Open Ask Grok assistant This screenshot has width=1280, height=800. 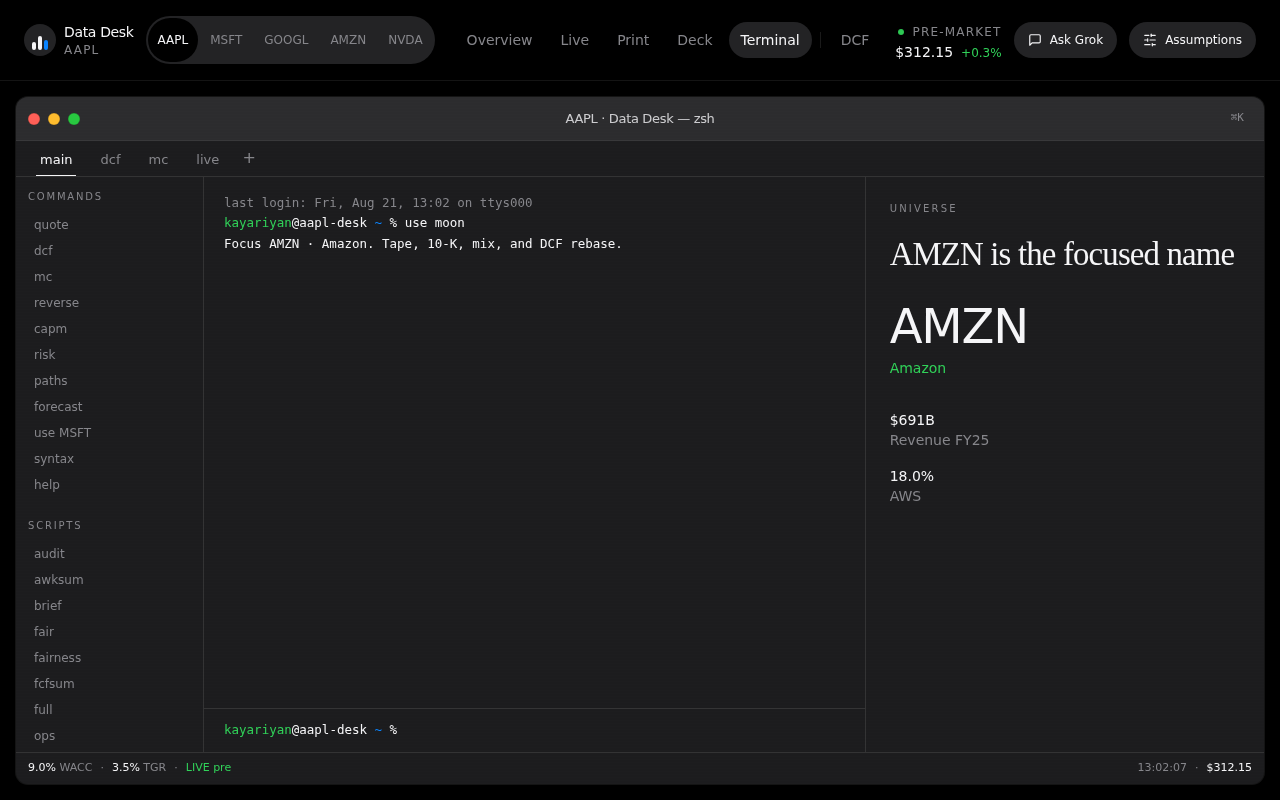[1065, 40]
